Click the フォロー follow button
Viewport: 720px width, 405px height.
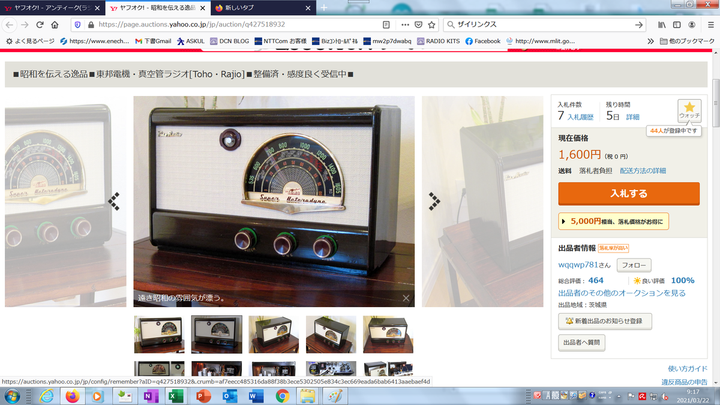click(x=634, y=265)
